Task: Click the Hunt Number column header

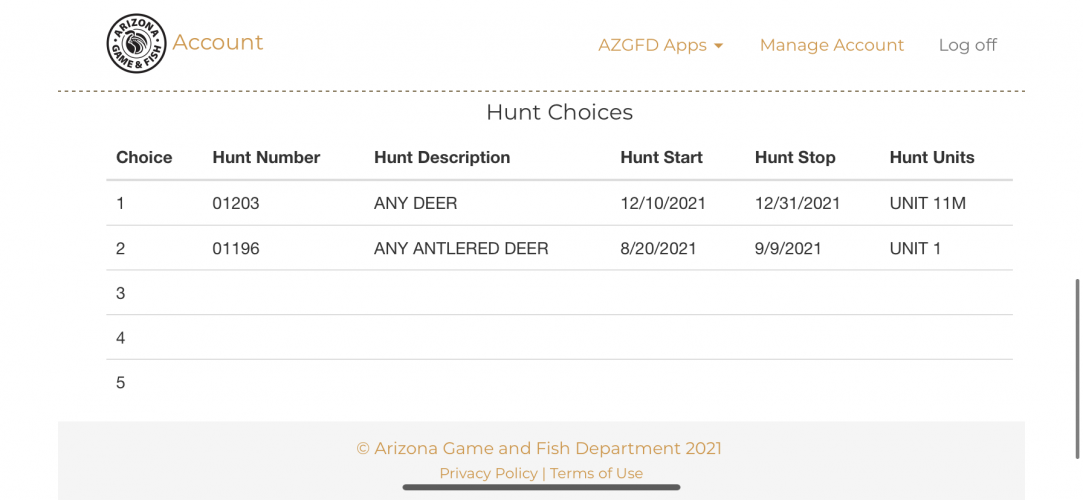Action: [x=267, y=157]
